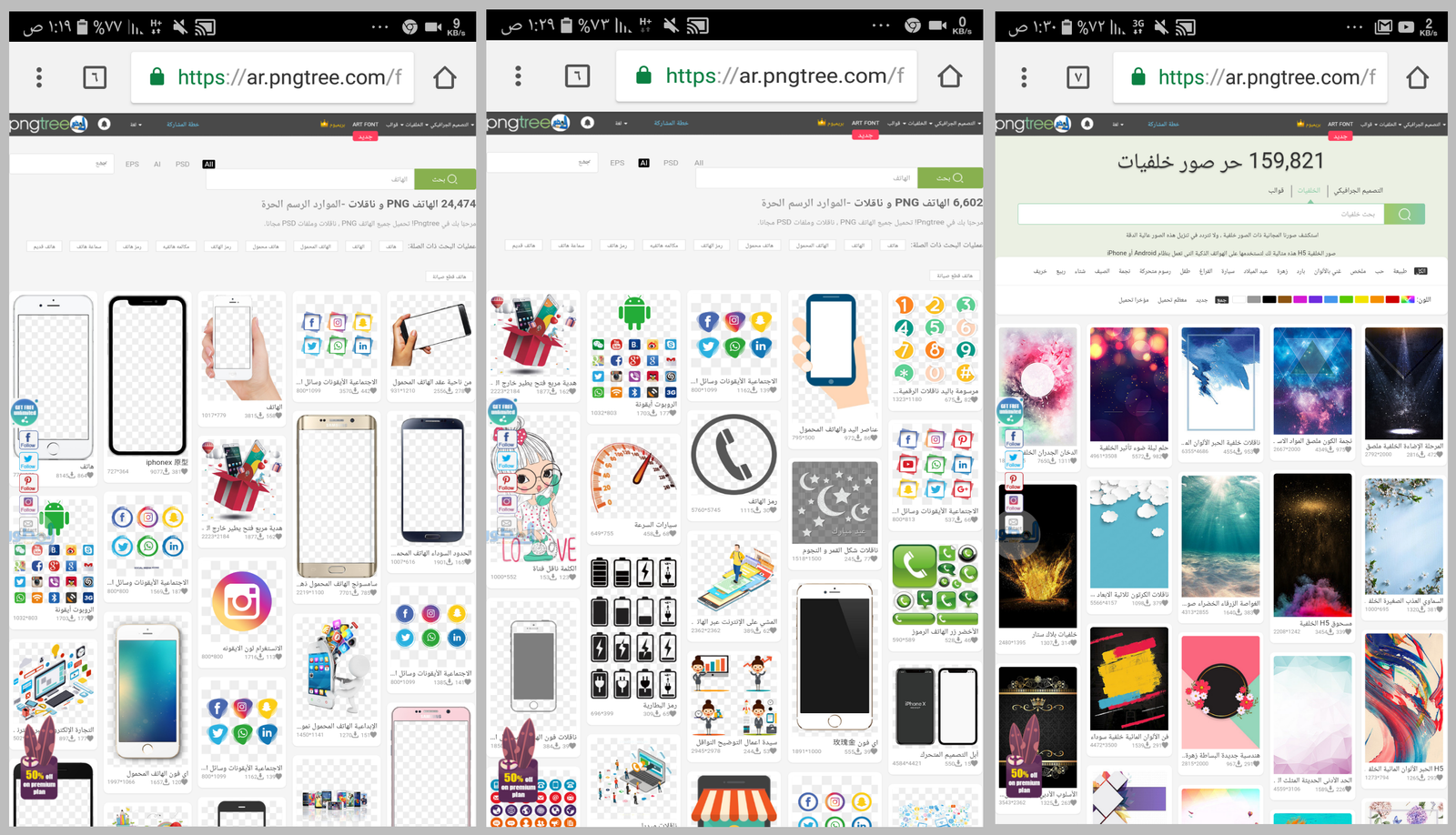The width and height of the screenshot is (1456, 835).
Task: Switch to the قوالب tab above the right screenshot's search
Action: coord(1276,191)
